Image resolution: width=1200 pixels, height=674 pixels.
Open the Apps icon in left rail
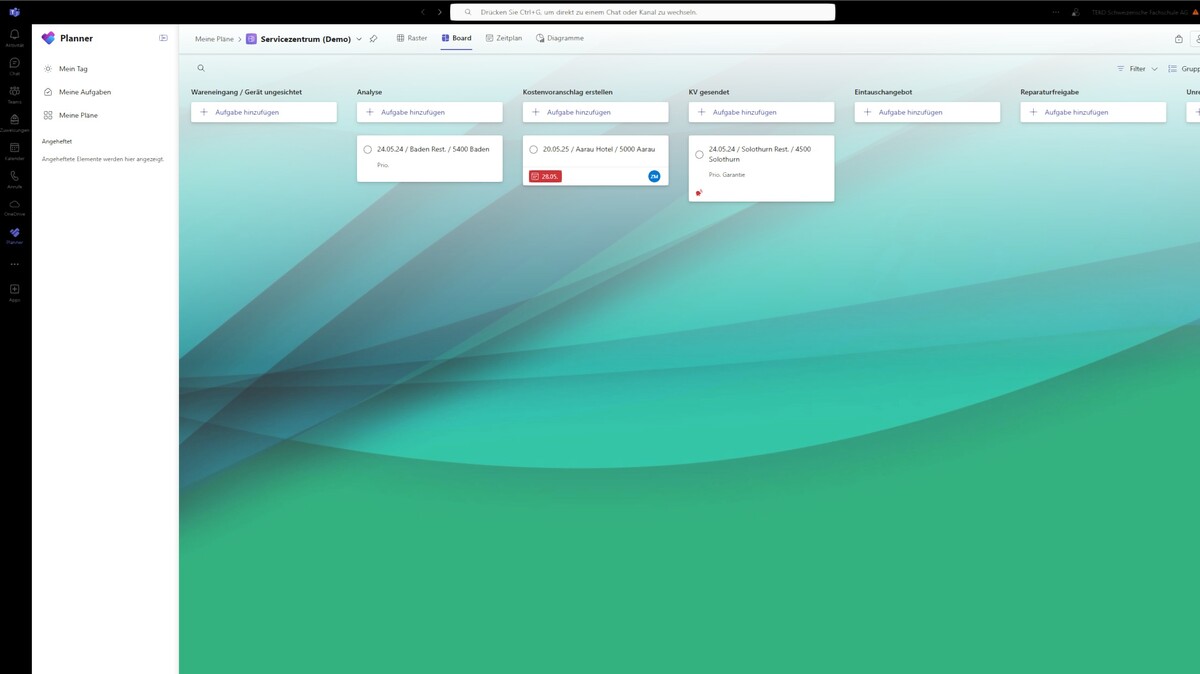15,291
